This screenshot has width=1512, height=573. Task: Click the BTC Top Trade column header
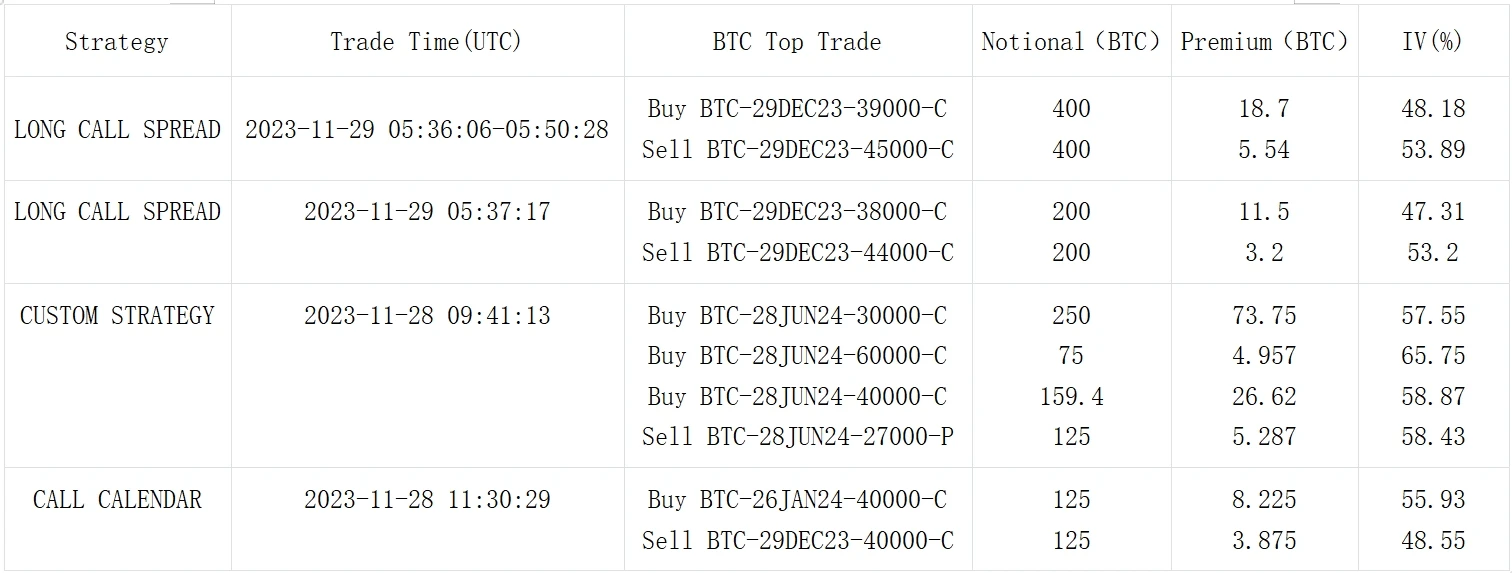click(x=797, y=42)
